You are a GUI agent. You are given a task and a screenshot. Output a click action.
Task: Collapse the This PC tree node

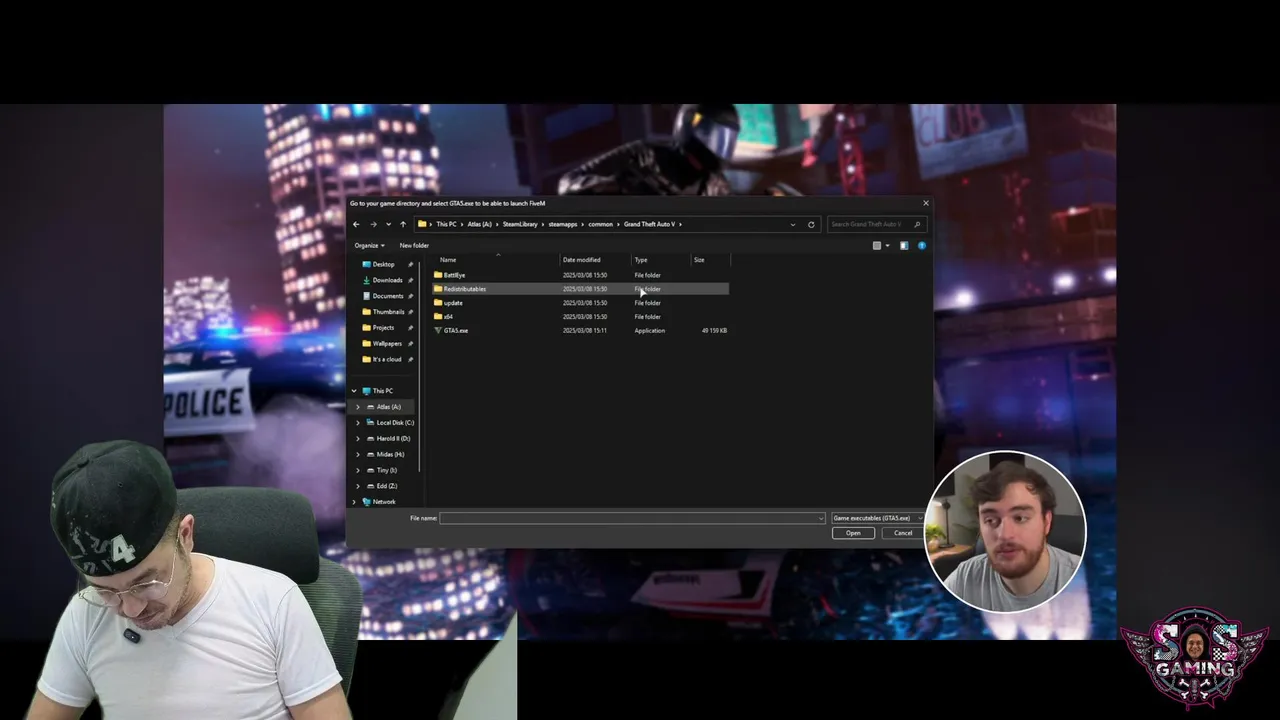point(353,391)
